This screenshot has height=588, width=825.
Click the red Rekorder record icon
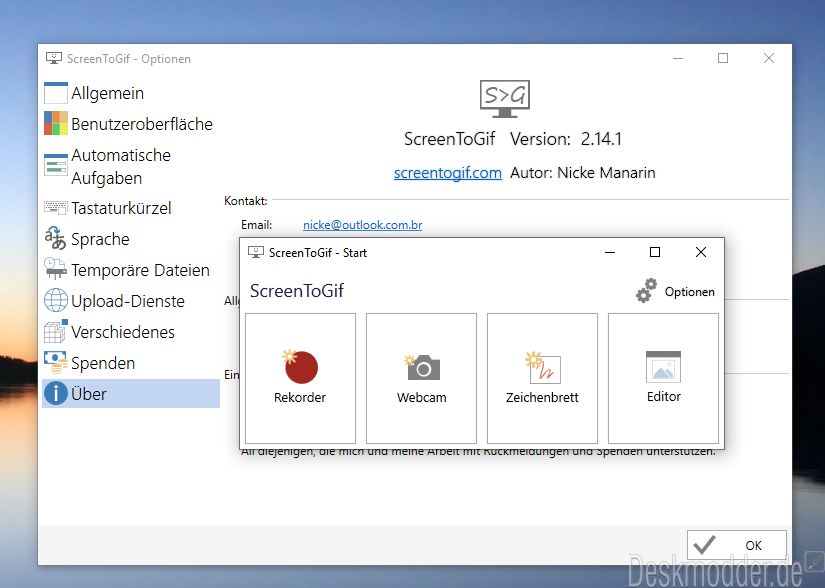click(300, 367)
